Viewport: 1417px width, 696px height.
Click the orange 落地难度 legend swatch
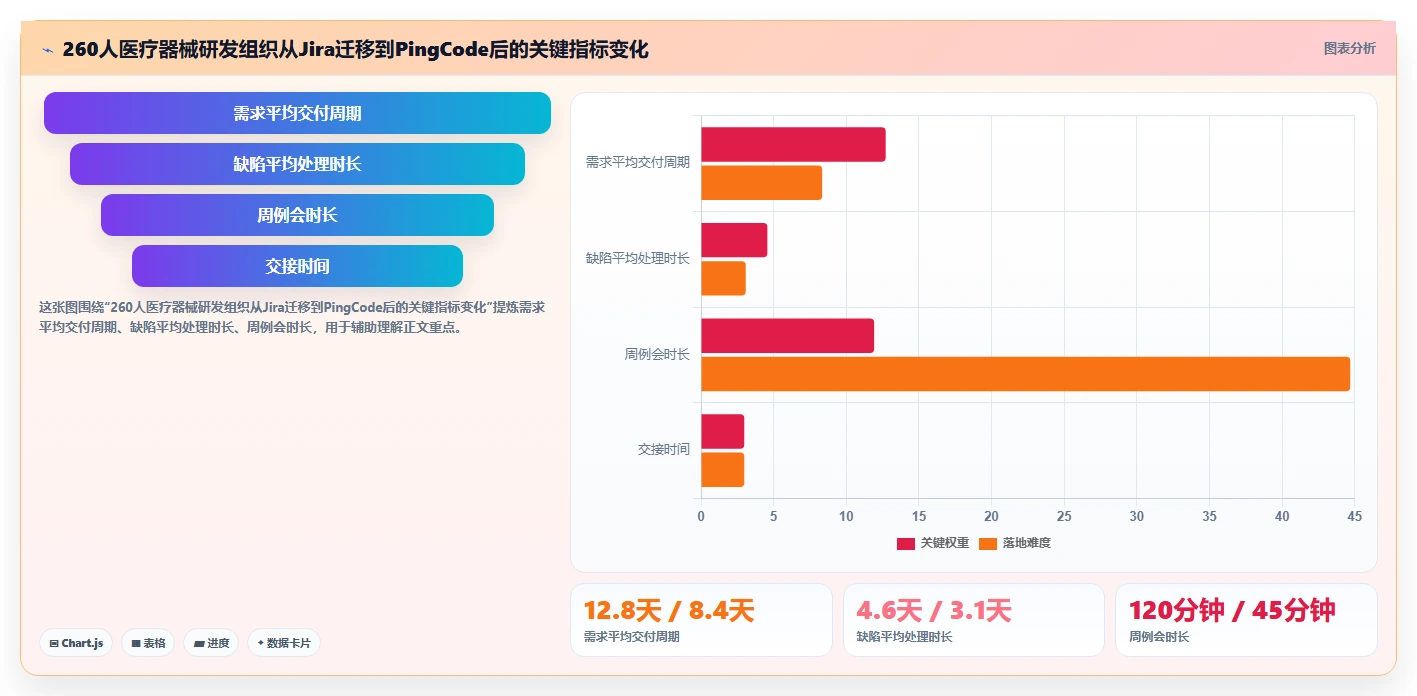(x=988, y=543)
